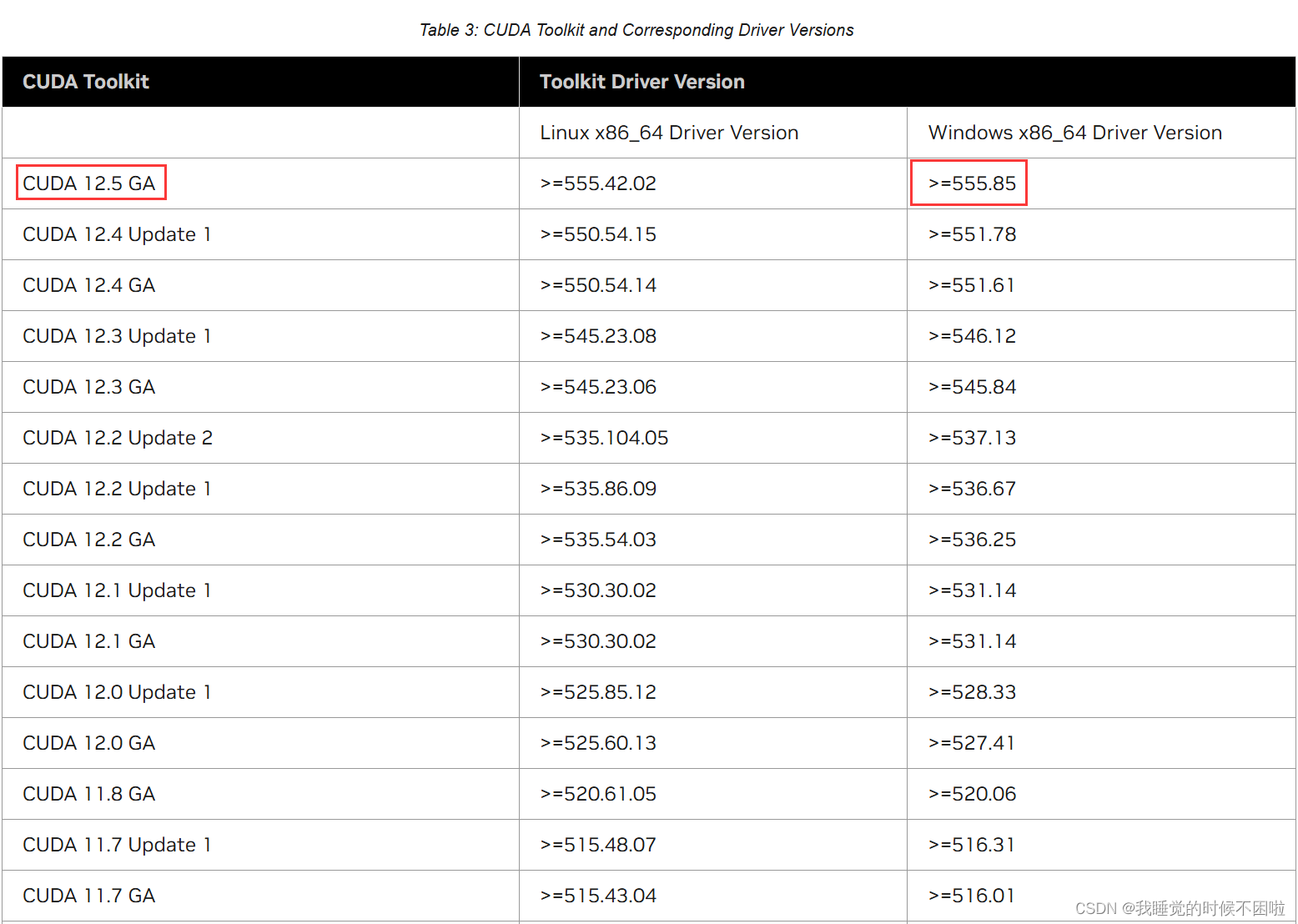Click Linux driver value '>=535.54.03'

(598, 540)
